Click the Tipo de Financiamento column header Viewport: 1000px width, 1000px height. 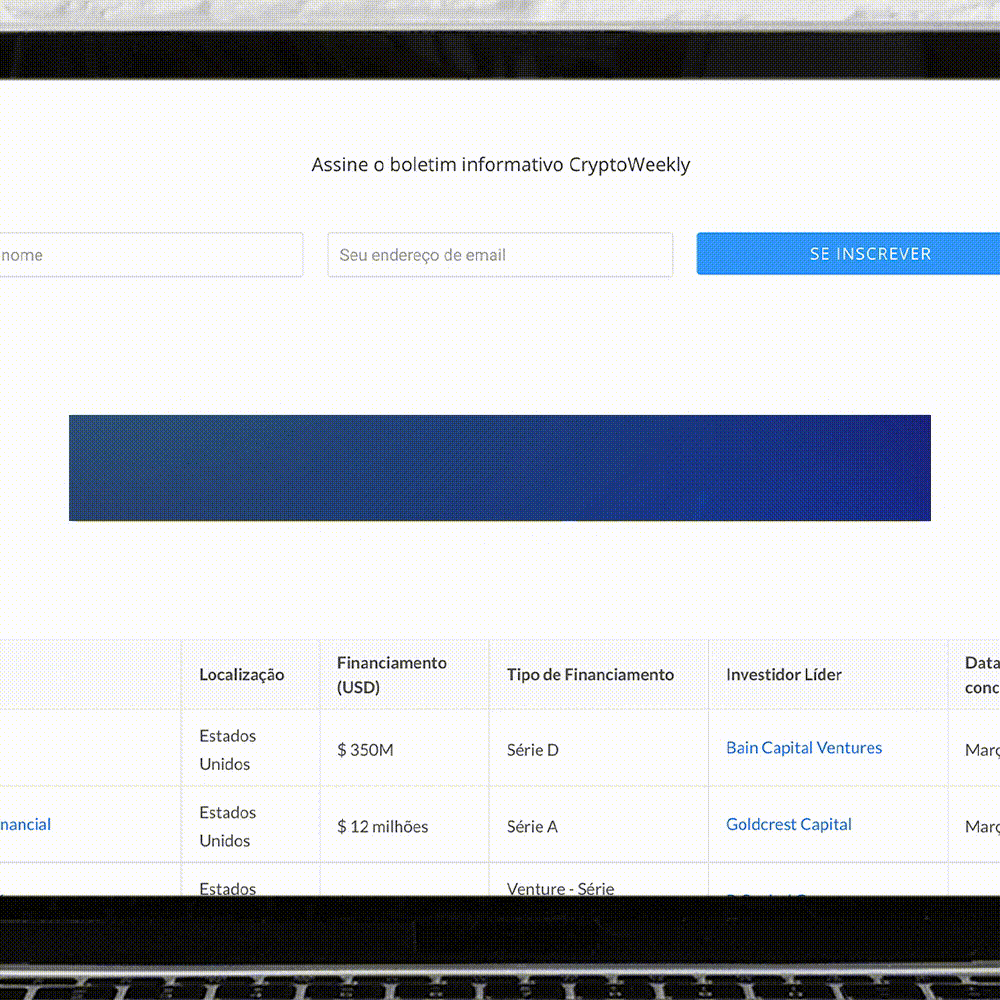click(590, 675)
